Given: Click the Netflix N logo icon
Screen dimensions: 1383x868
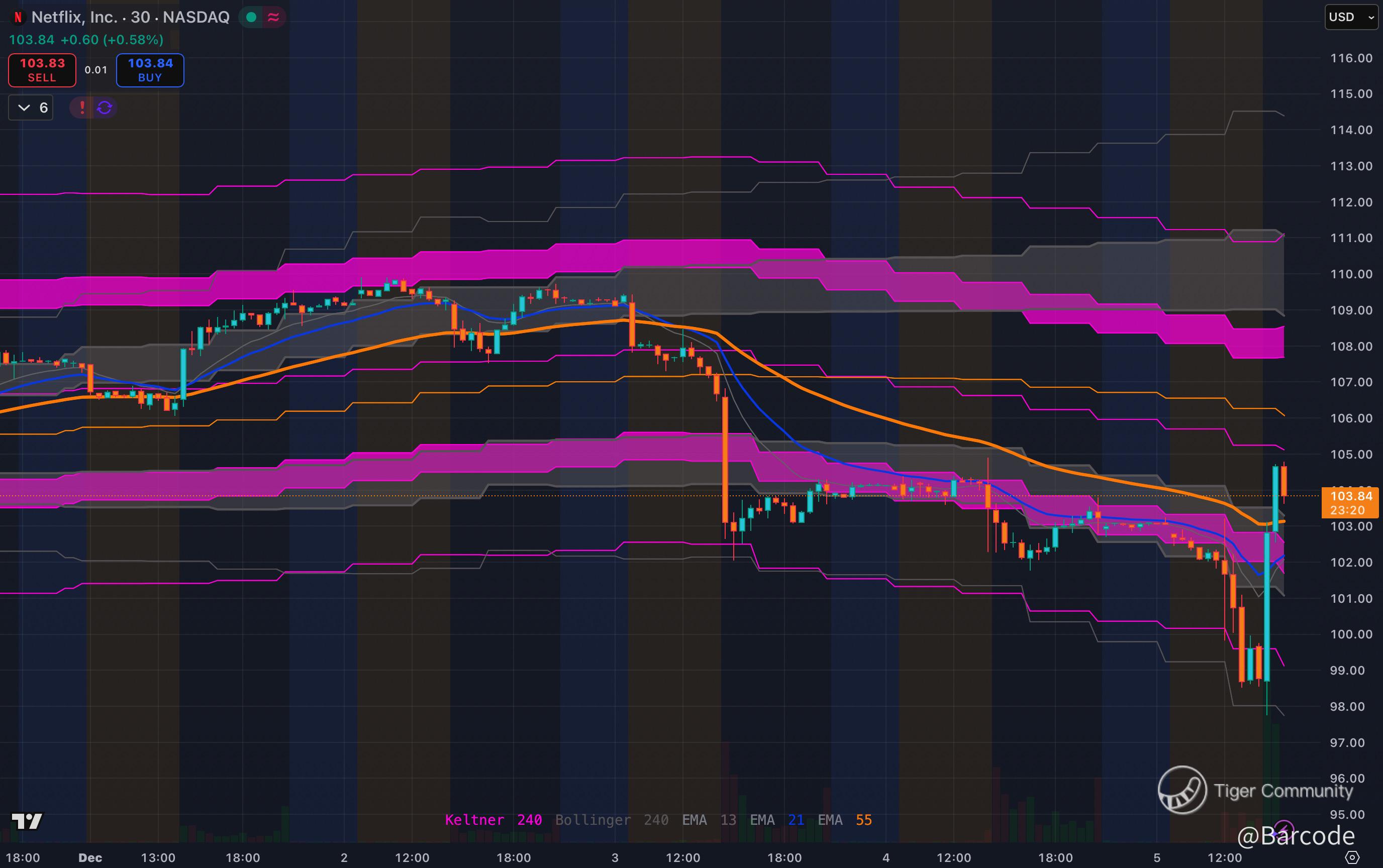Looking at the screenshot, I should [x=18, y=17].
